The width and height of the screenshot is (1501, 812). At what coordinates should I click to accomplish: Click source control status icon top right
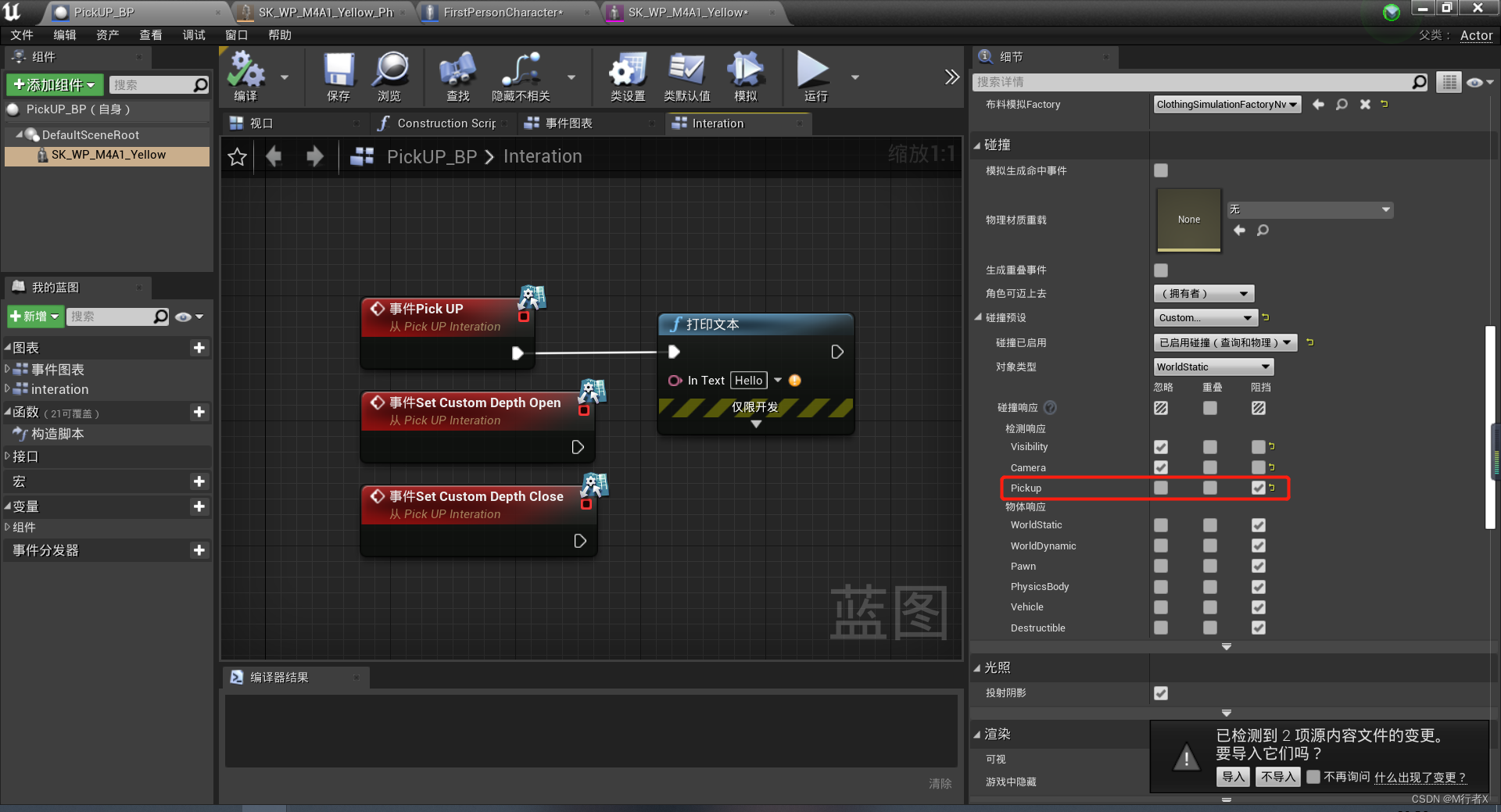point(1392,12)
